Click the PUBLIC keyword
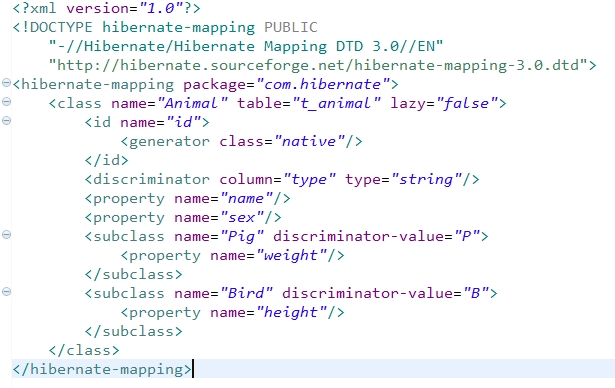Screen dimensions: 615x388 (290, 27)
